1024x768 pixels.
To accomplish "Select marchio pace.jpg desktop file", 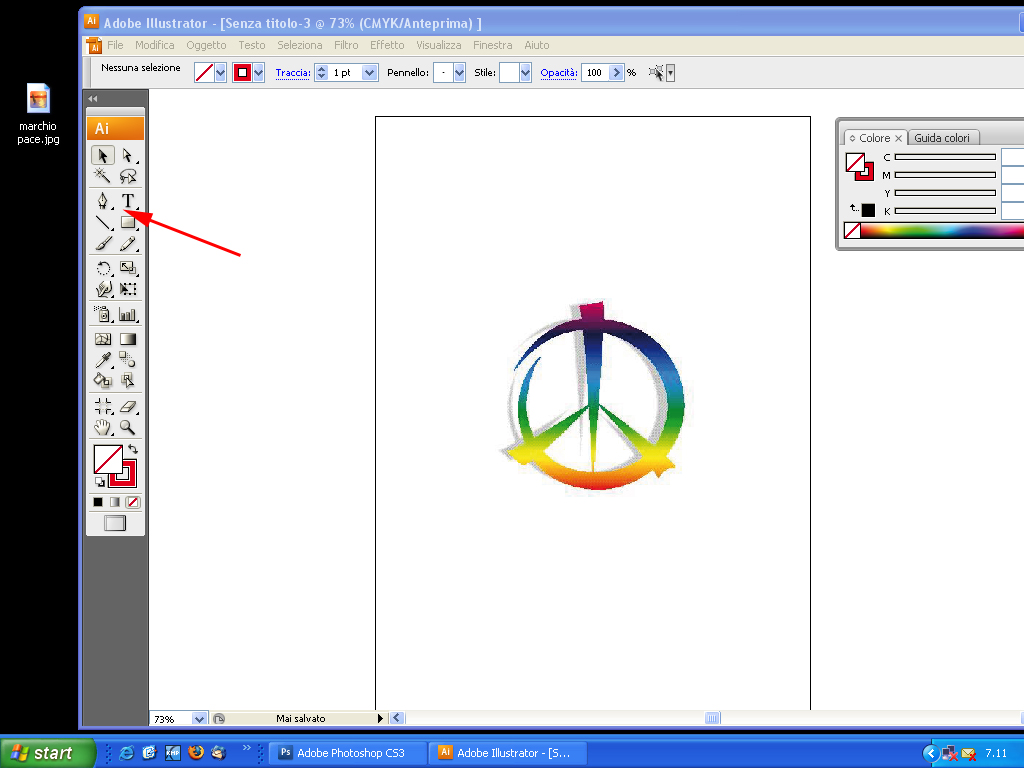I will [38, 114].
